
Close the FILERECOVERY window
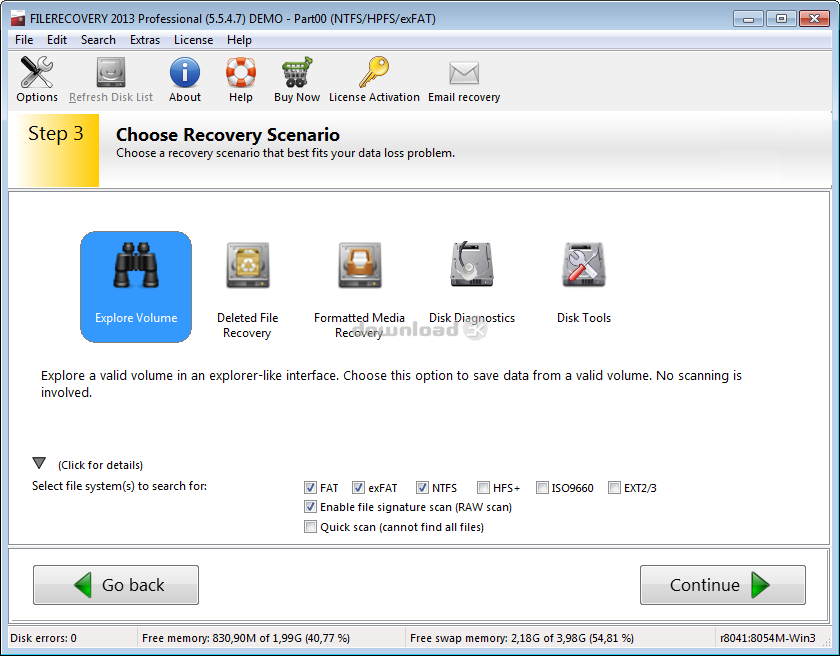point(814,19)
